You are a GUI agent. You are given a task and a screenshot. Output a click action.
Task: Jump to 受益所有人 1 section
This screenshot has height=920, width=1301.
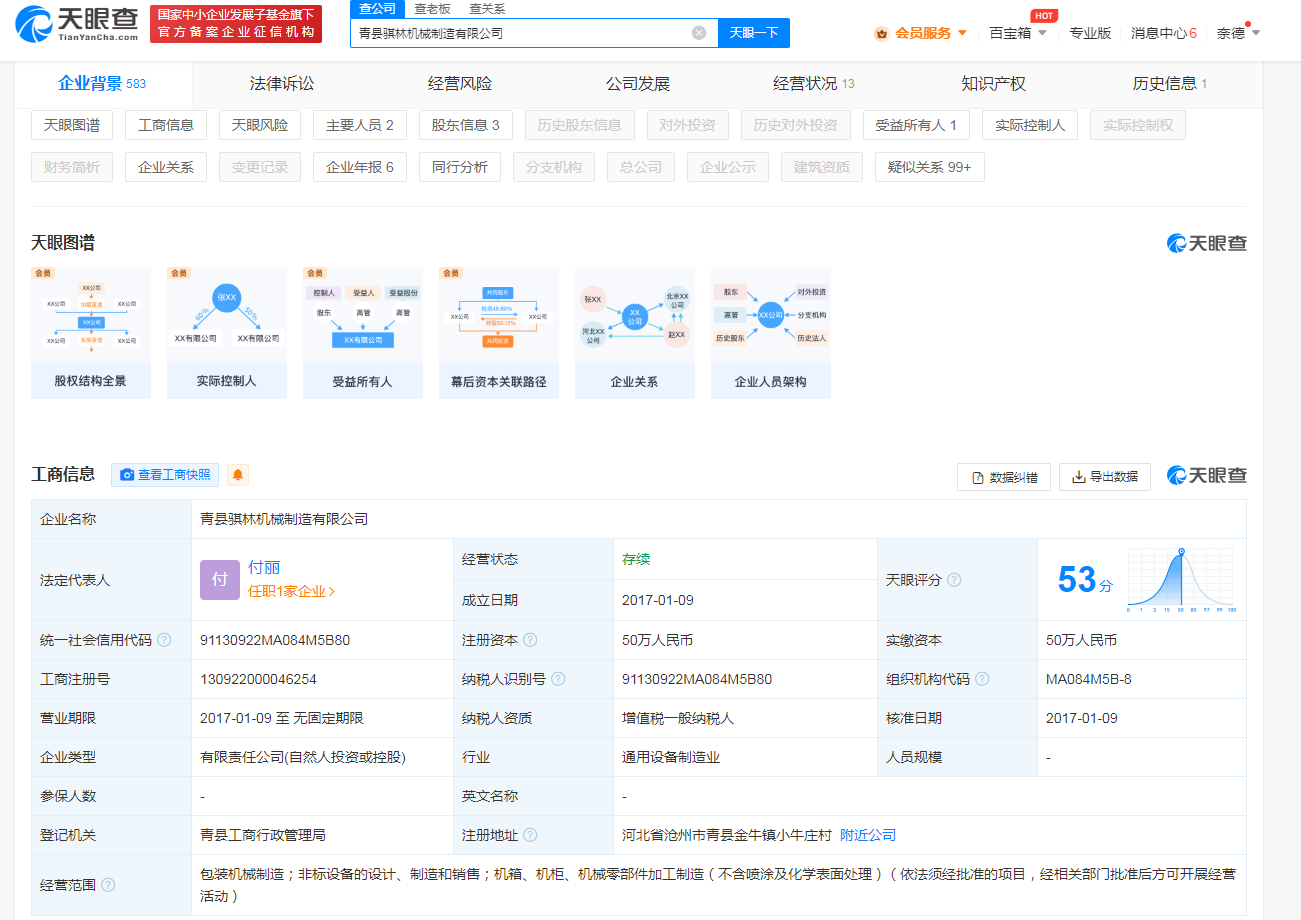tap(916, 125)
